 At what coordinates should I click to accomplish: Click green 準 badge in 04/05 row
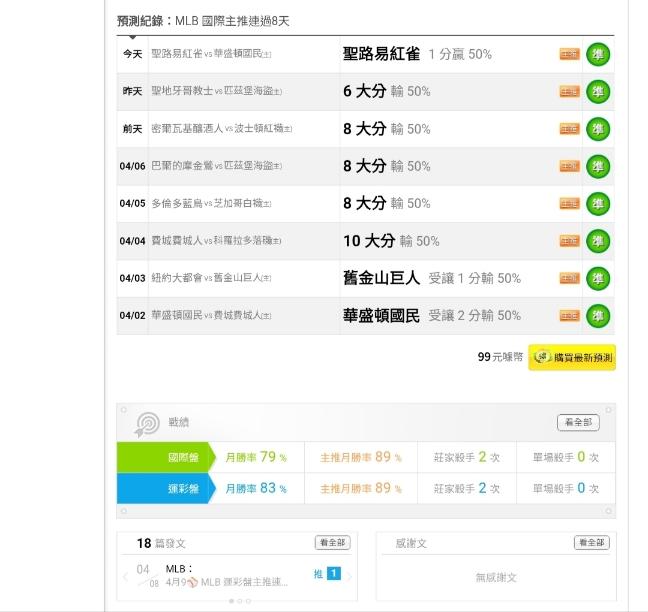click(598, 204)
